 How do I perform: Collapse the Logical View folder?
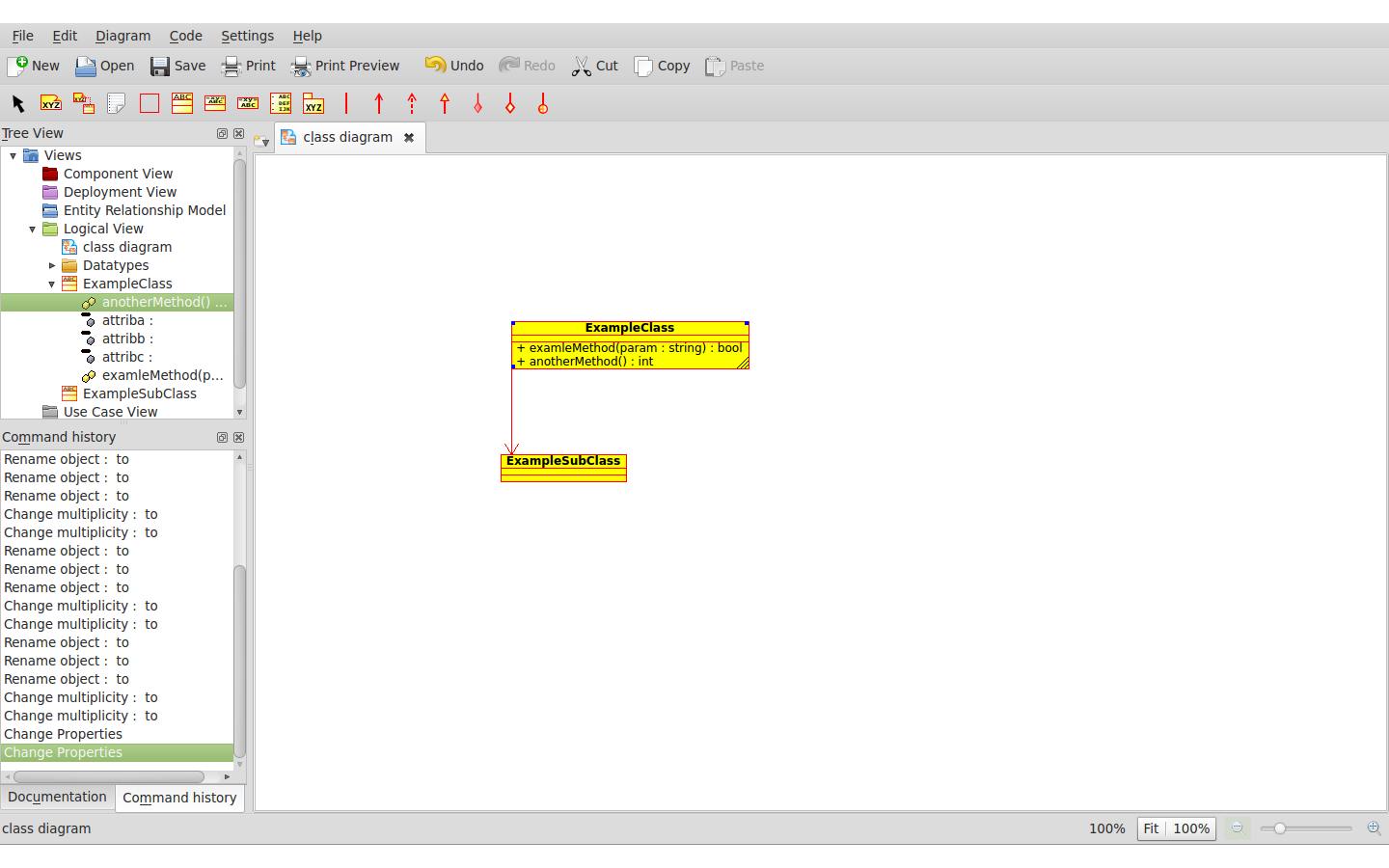(x=32, y=229)
